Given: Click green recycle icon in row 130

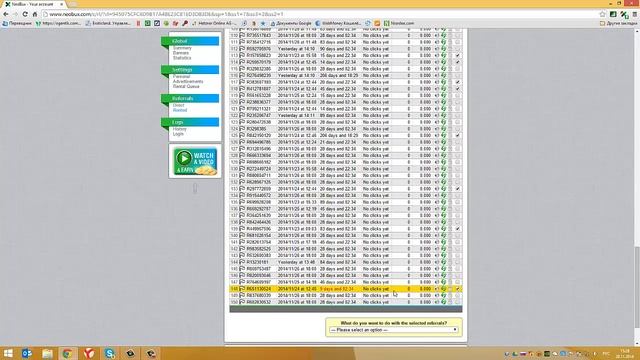Looking at the screenshot, I should point(444,169).
